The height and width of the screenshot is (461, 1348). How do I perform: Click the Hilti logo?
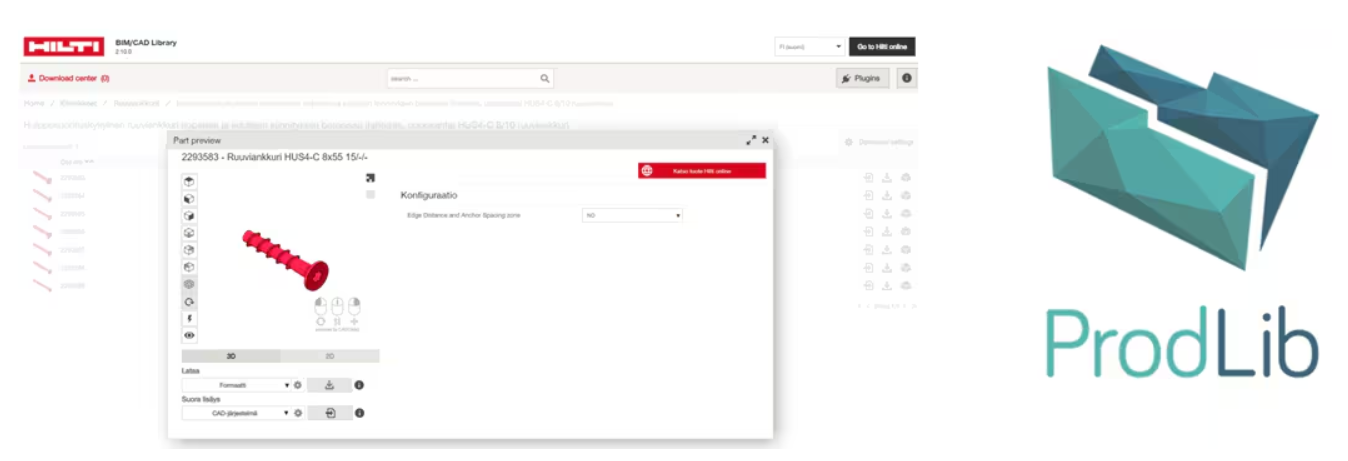click(x=64, y=46)
